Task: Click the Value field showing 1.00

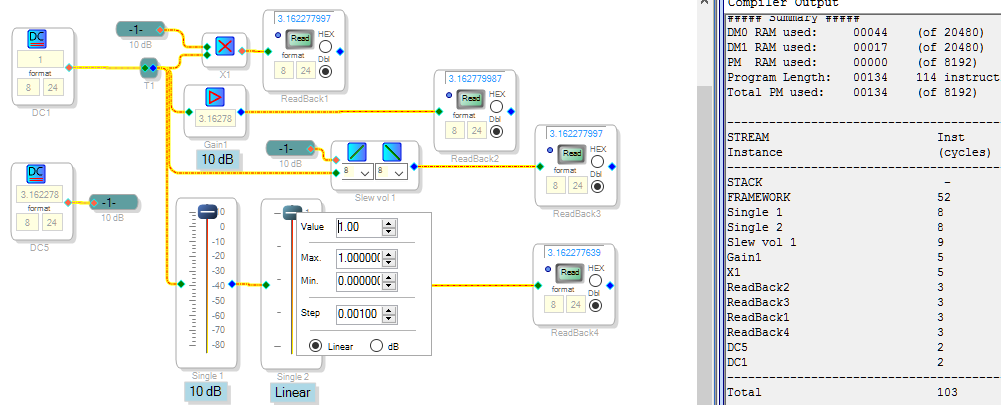Action: 359,227
